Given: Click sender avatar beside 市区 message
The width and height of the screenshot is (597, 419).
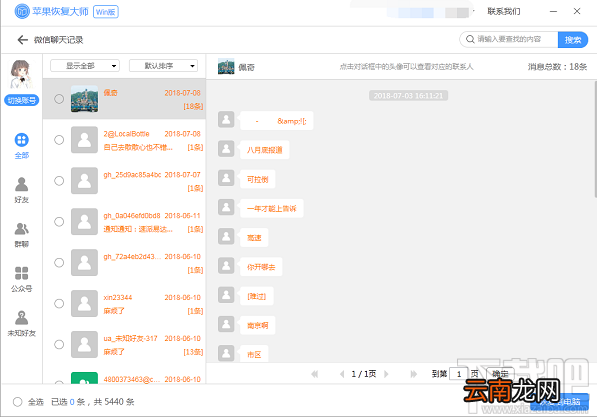Looking at the screenshot, I should point(226,353).
